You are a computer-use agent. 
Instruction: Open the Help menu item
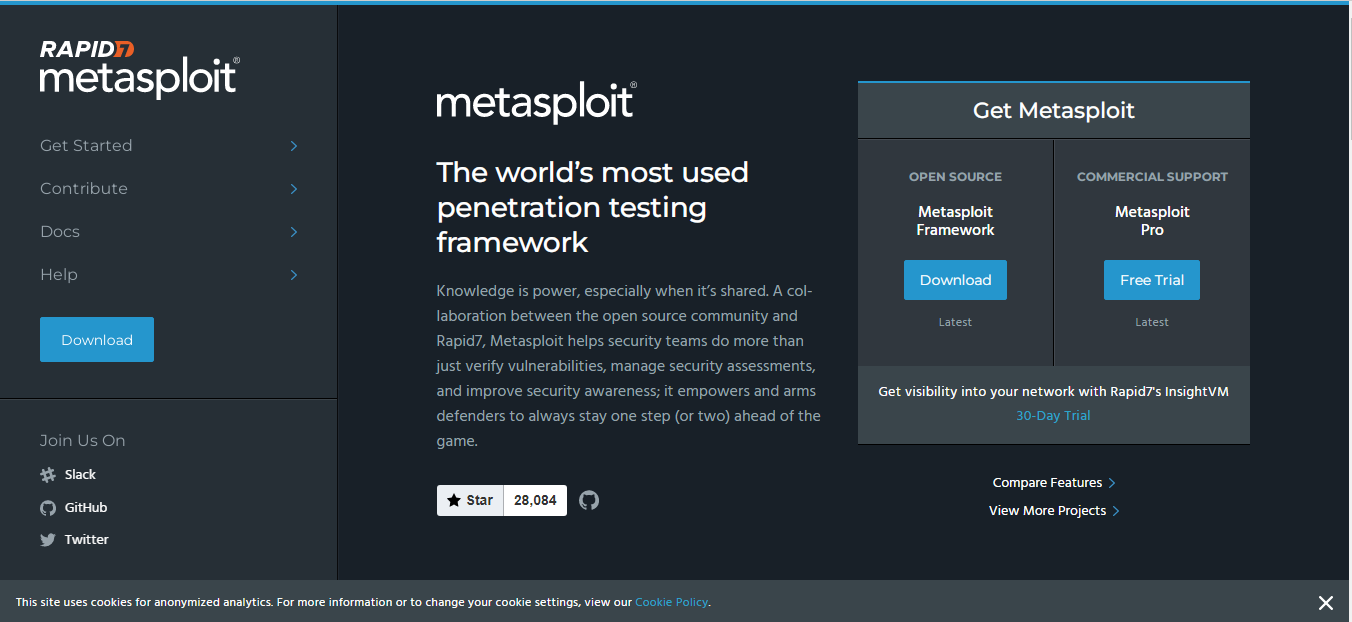click(59, 275)
